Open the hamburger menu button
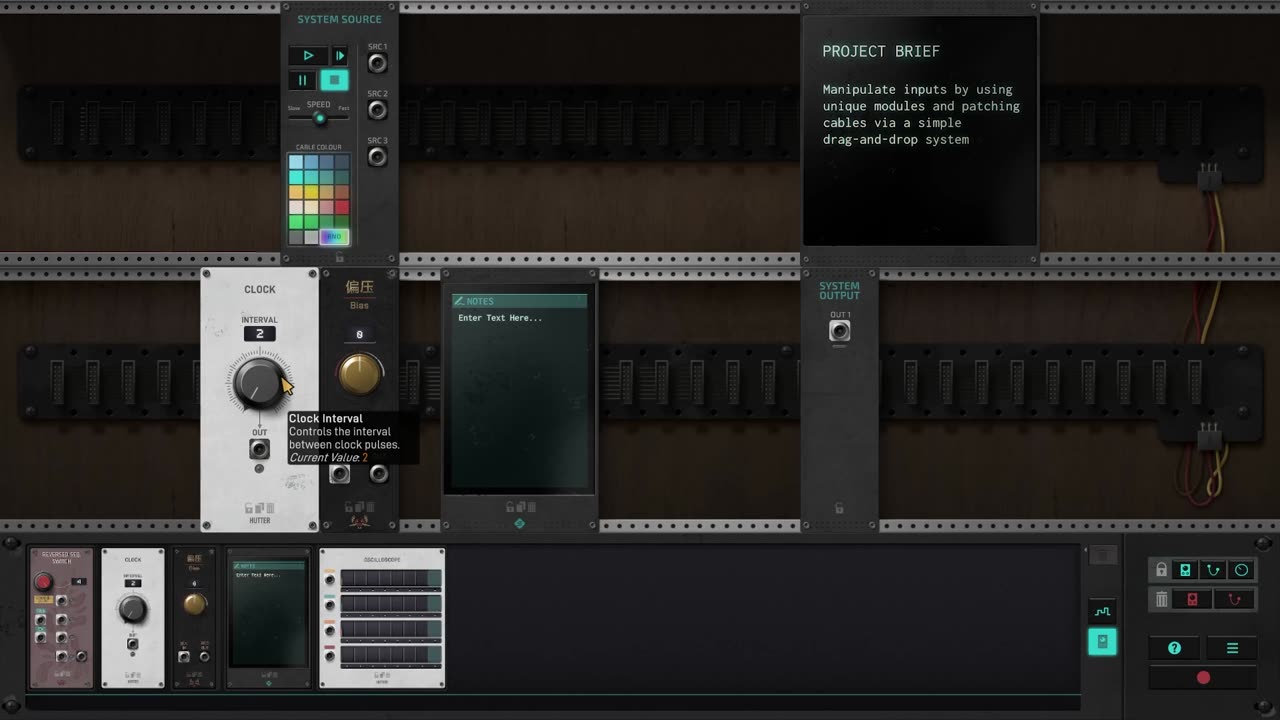The height and width of the screenshot is (720, 1280). pyautogui.click(x=1232, y=648)
